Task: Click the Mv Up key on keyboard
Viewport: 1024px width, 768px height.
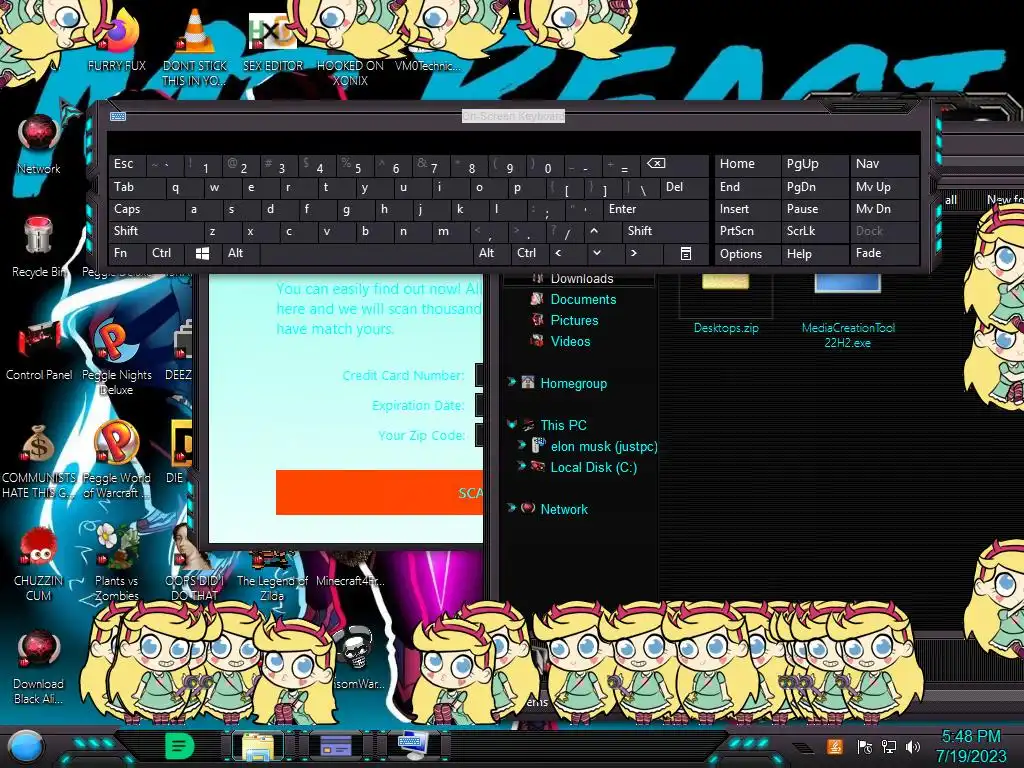Action: point(884,187)
